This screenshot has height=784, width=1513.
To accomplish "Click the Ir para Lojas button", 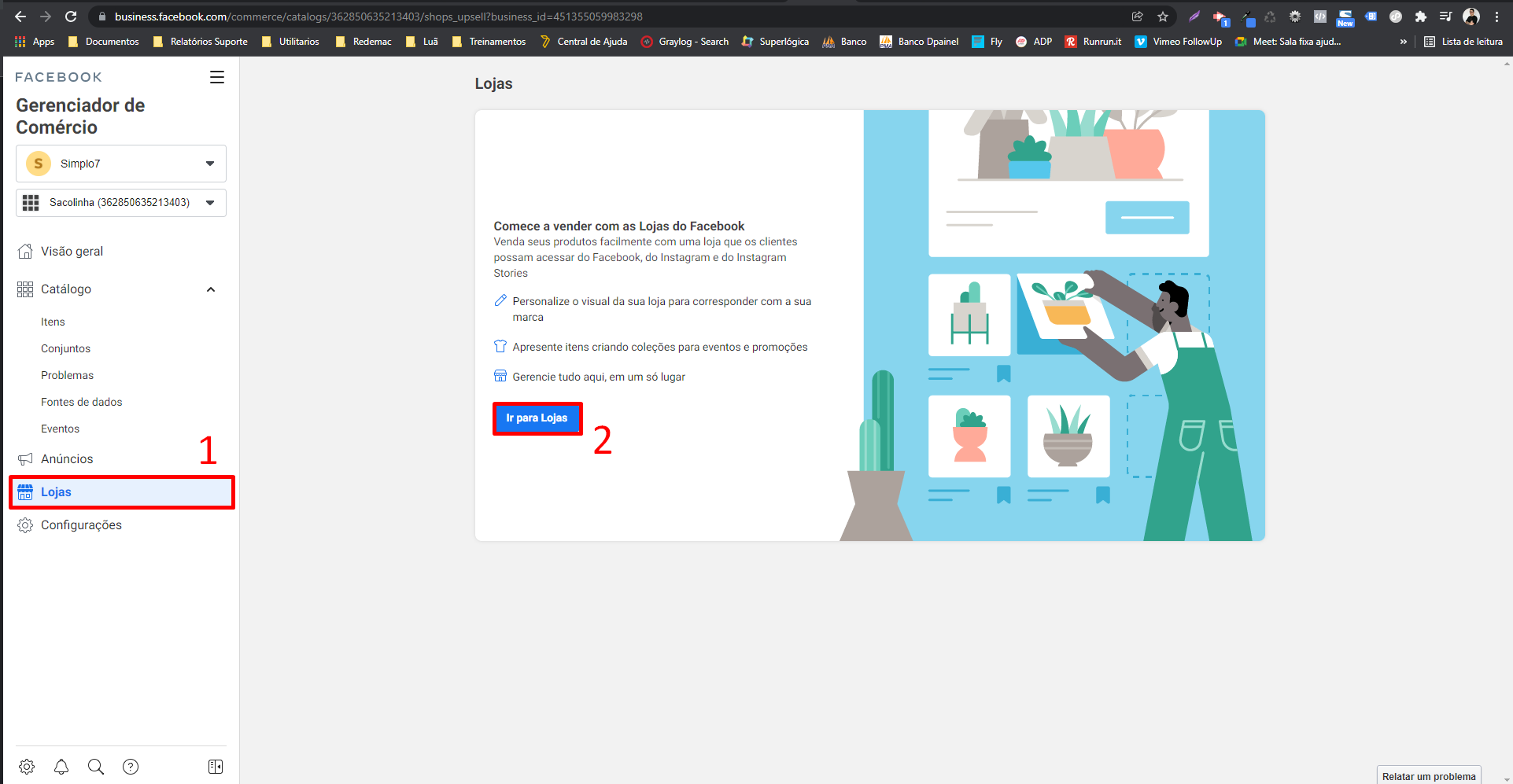I will (537, 418).
